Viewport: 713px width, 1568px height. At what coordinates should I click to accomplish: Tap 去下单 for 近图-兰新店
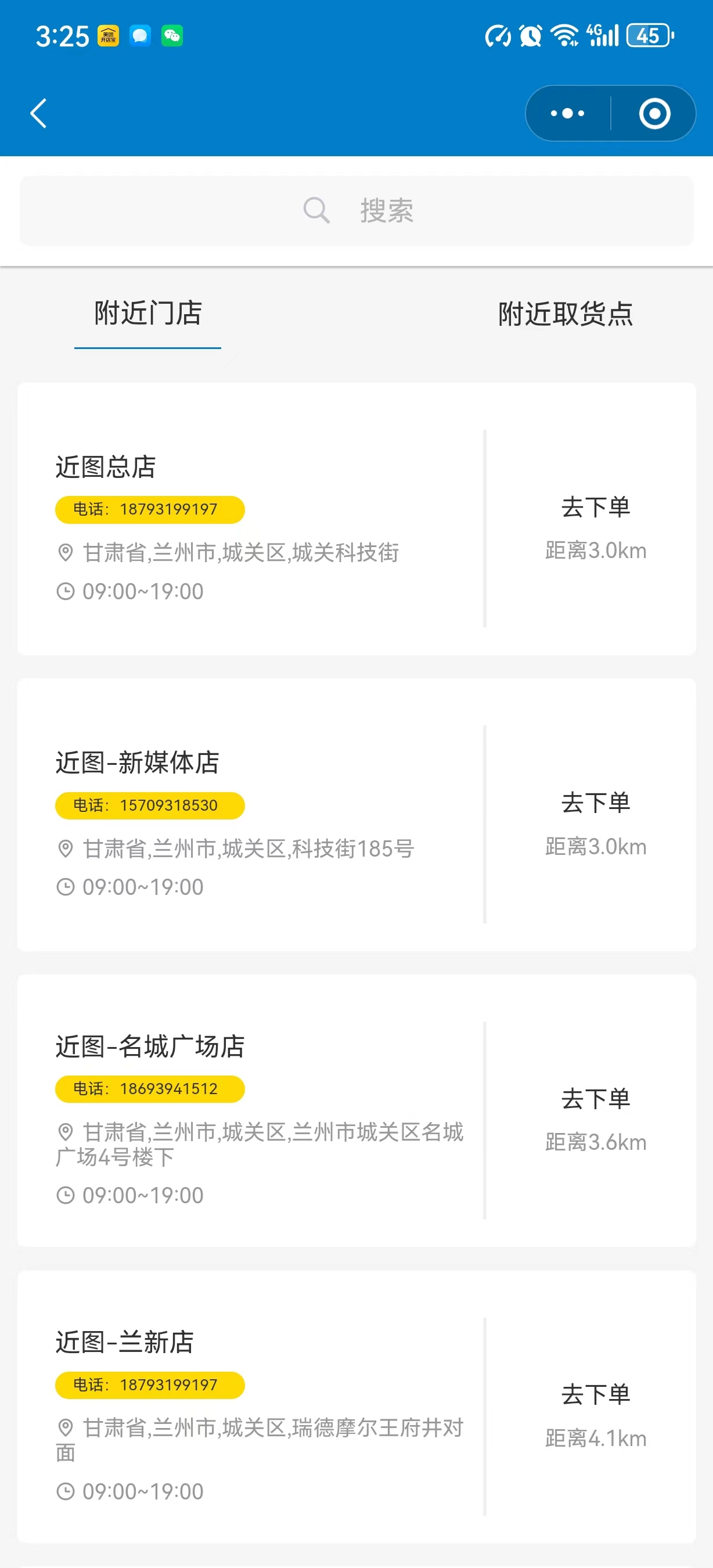click(x=596, y=1395)
